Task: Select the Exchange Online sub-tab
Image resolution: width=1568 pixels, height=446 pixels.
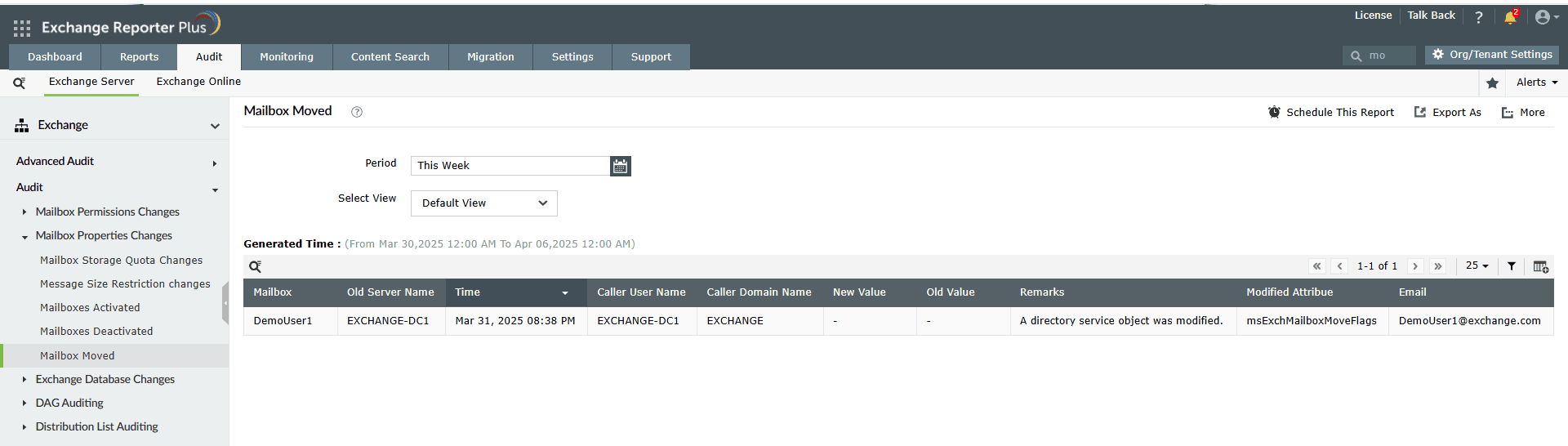Action: tap(198, 82)
